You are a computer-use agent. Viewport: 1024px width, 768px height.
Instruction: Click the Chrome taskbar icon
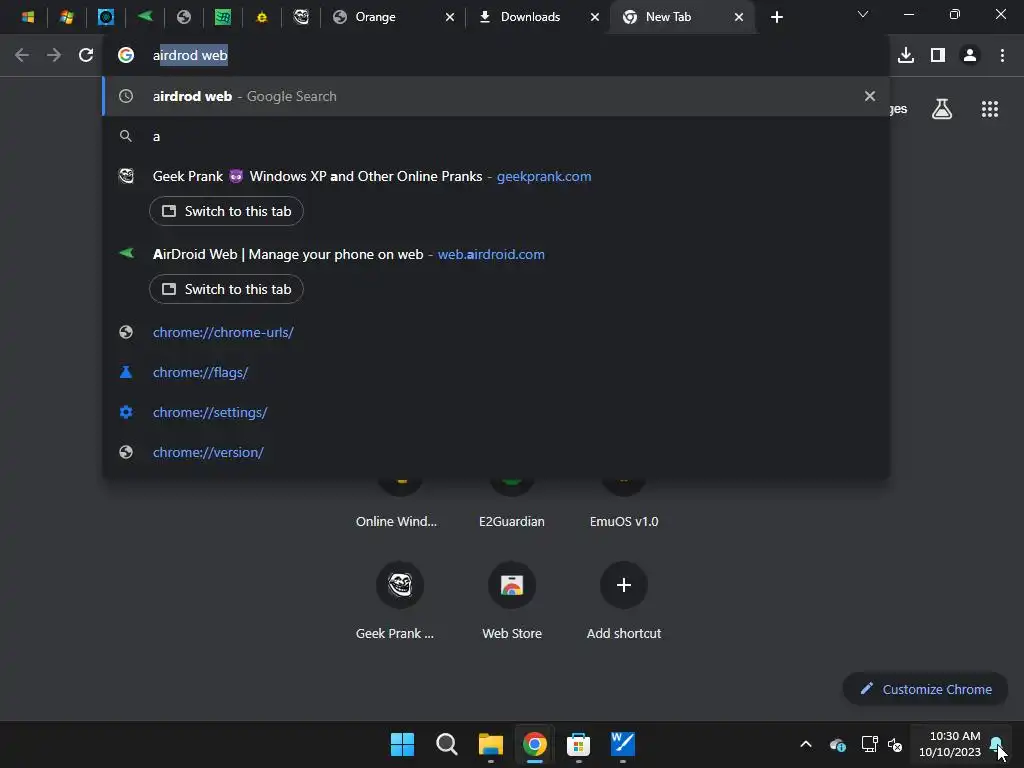(x=534, y=744)
